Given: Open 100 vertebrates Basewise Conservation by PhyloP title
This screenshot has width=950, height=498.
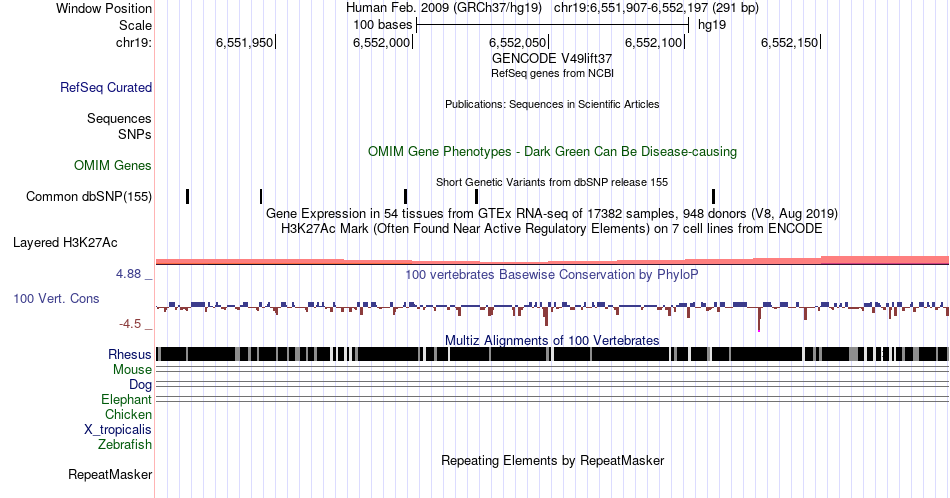Looking at the screenshot, I should tap(552, 274).
